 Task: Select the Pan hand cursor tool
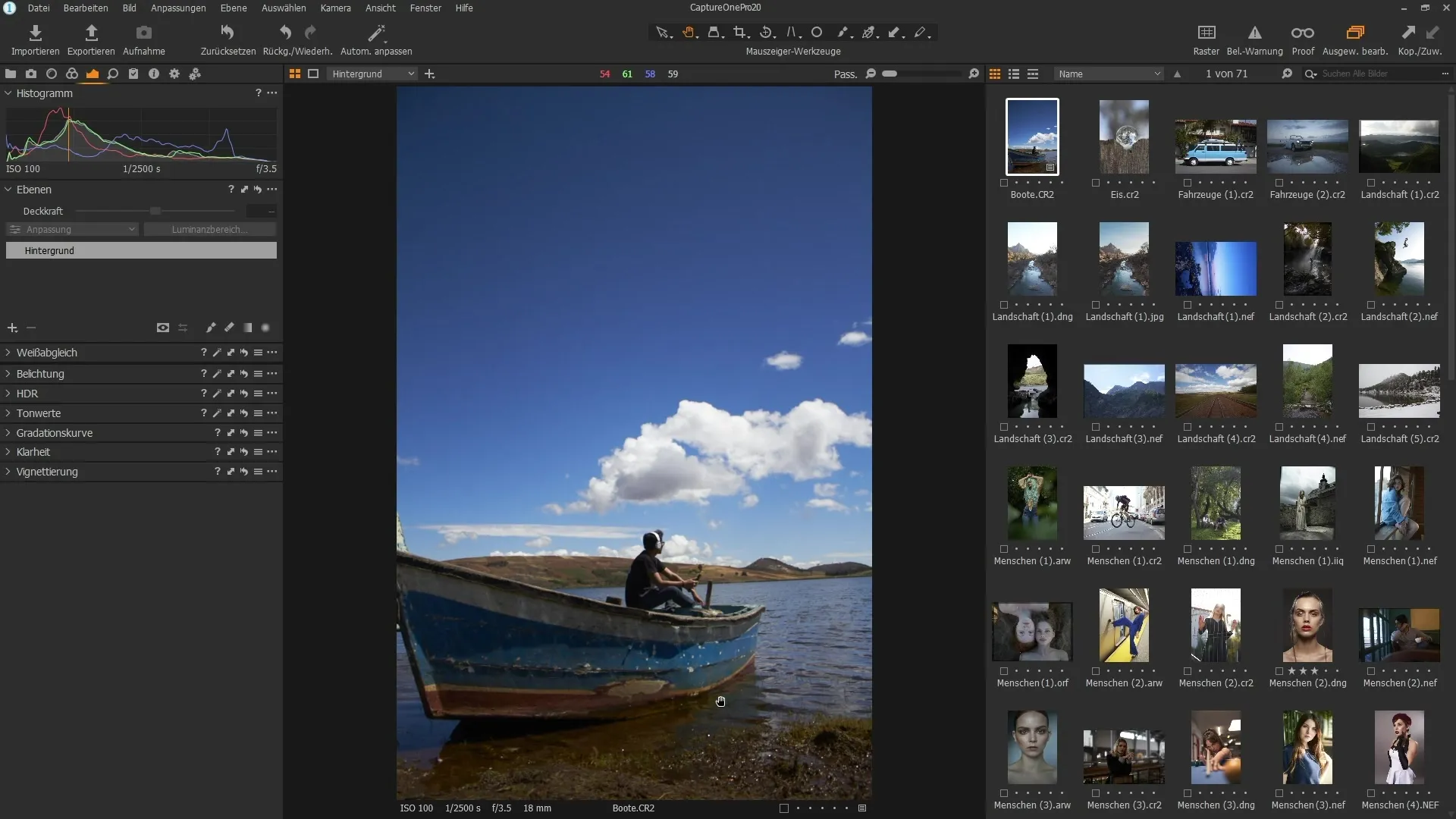689,33
